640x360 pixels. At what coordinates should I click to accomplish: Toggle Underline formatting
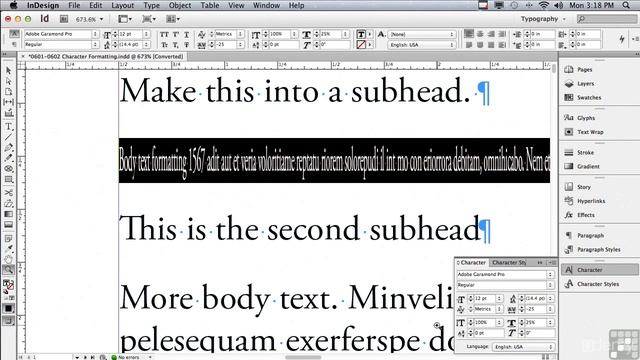tap(186, 34)
